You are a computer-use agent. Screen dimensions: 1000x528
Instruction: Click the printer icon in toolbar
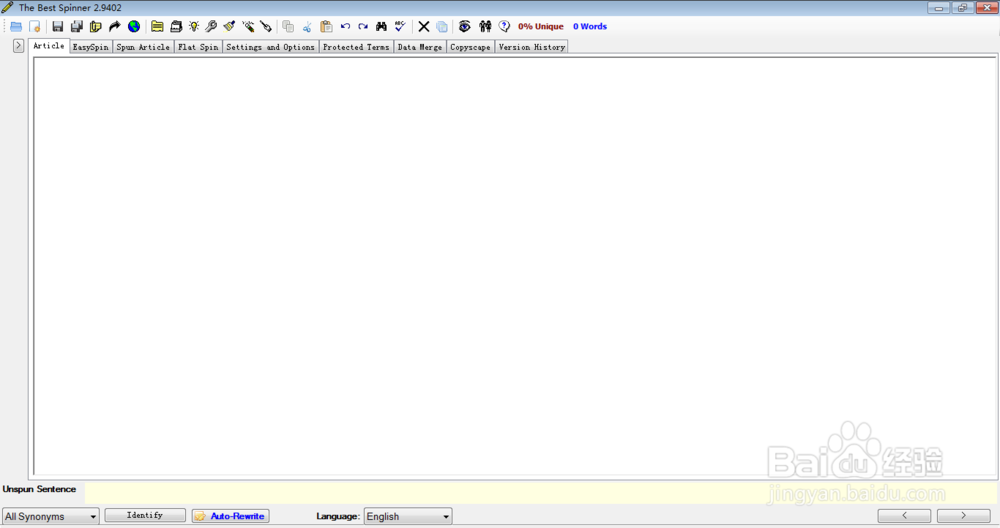(176, 27)
